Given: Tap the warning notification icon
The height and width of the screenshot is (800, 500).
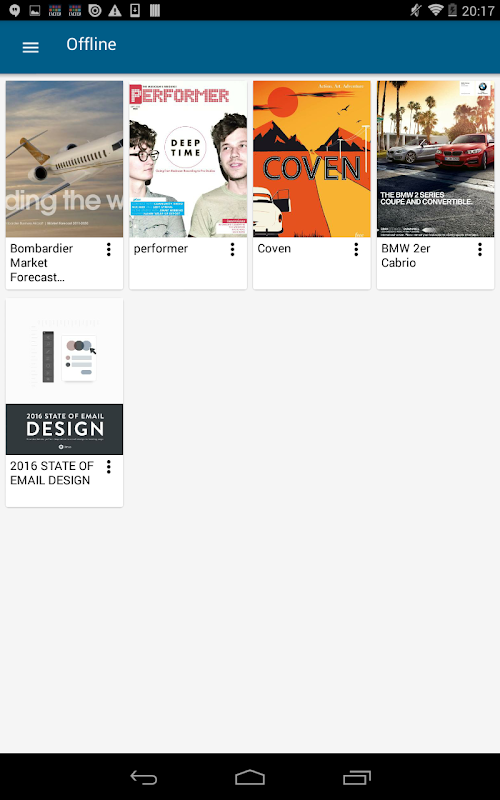Looking at the screenshot, I should point(115,10).
